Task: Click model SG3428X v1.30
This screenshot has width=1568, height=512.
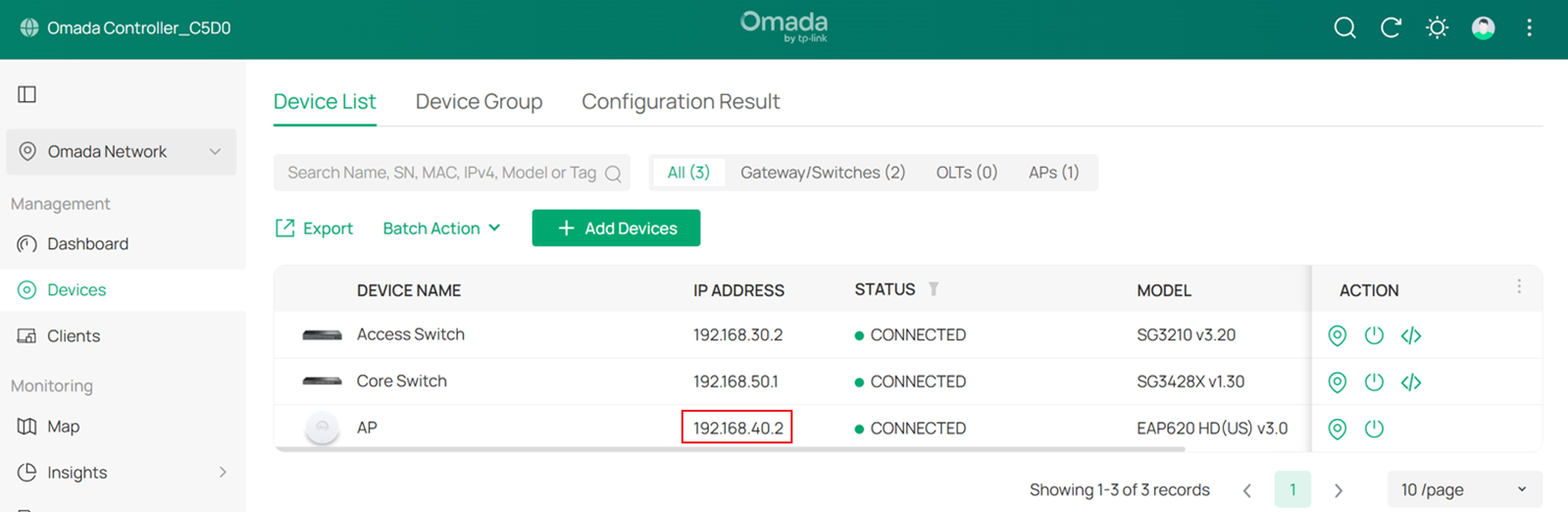Action: [1190, 382]
